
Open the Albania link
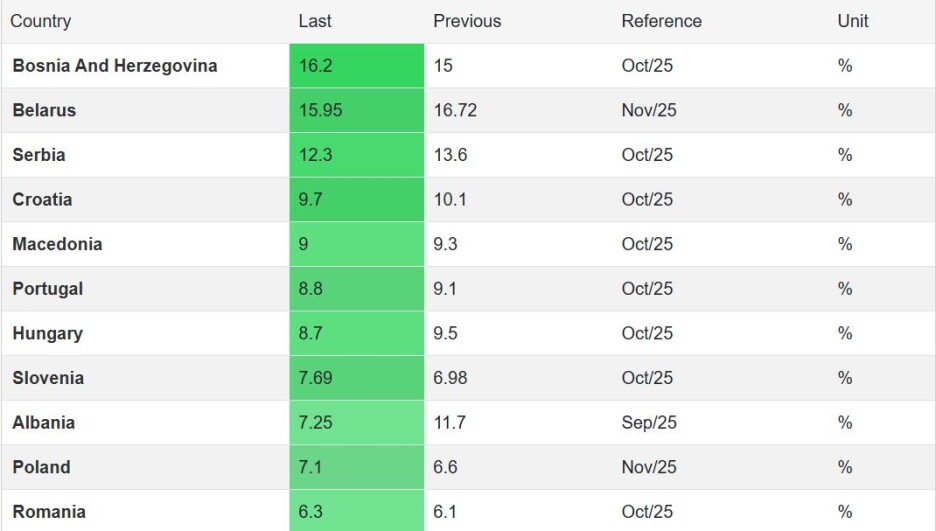click(43, 422)
